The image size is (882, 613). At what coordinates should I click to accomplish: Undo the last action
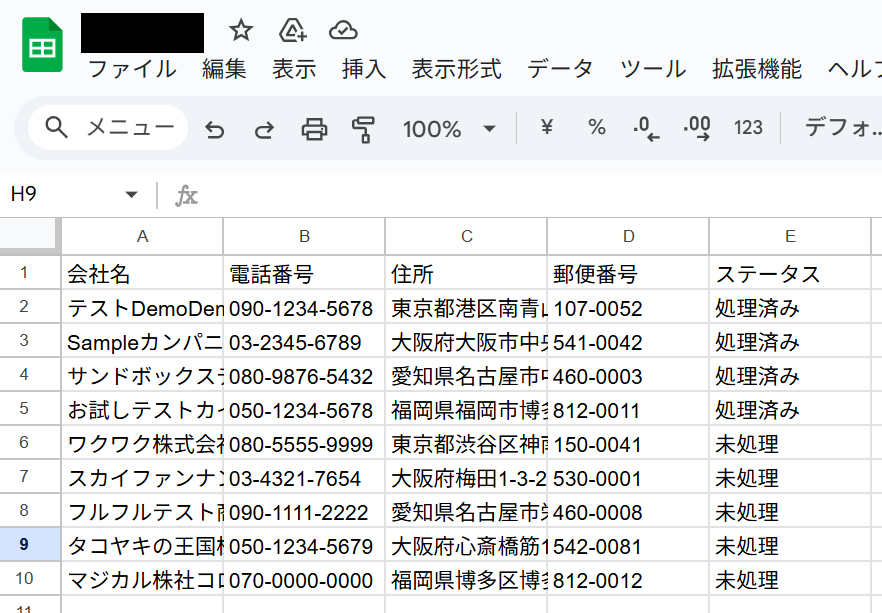(214, 129)
